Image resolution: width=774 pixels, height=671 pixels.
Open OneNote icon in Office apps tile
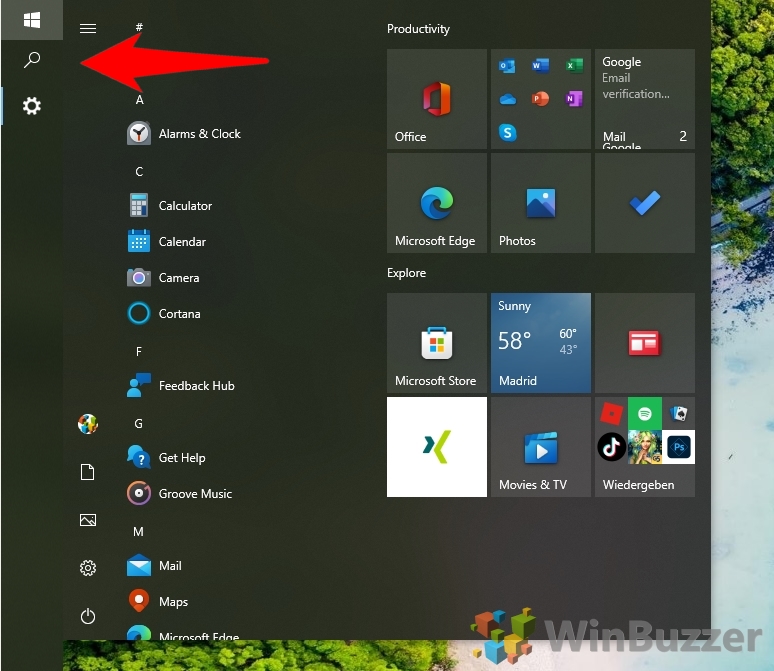[574, 99]
